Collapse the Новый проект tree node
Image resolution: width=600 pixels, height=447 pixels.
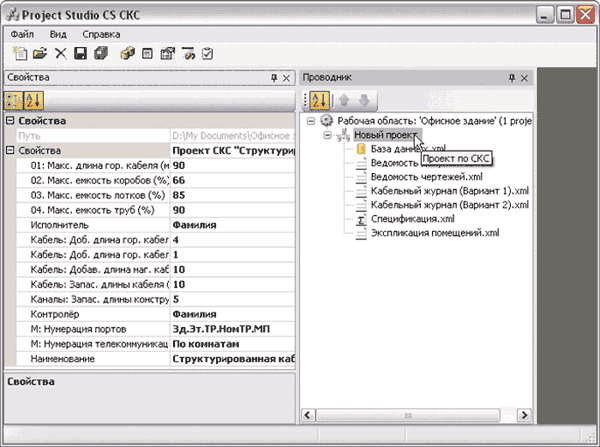(327, 135)
